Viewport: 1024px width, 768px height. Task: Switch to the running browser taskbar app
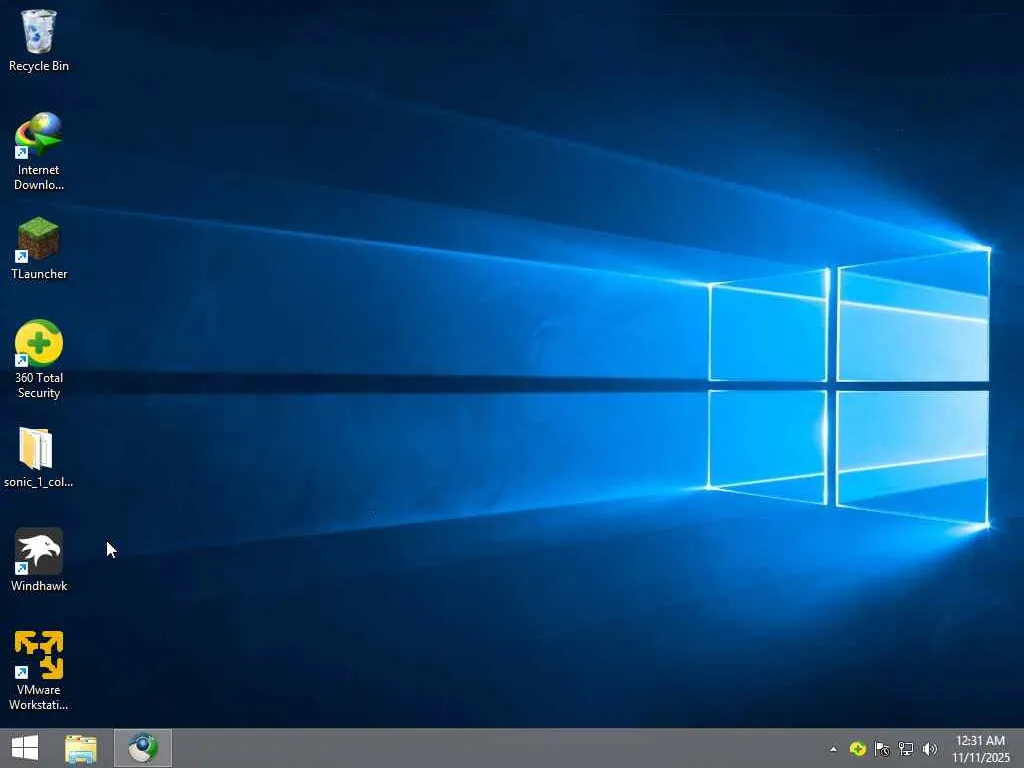tap(143, 748)
